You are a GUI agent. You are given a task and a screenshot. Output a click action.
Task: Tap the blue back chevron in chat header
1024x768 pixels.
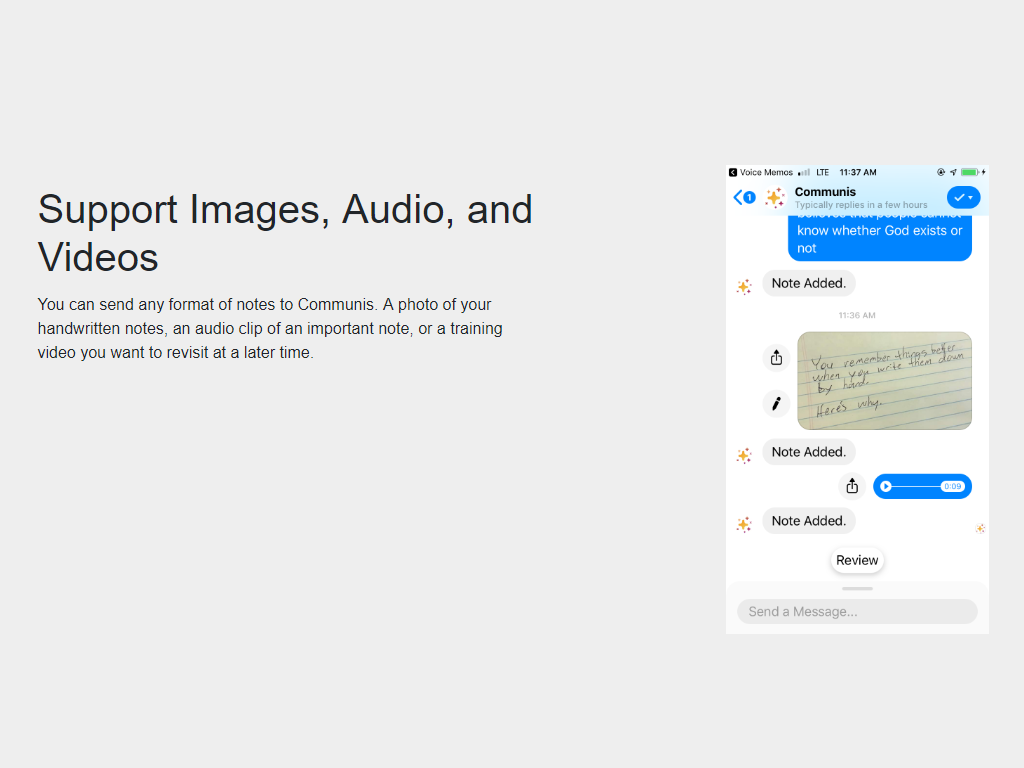pos(738,197)
